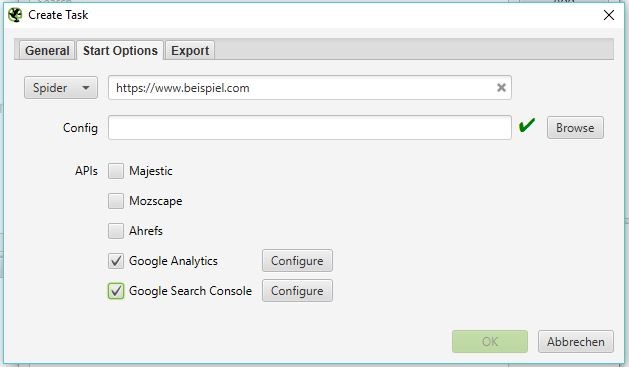Viewport: 629px width, 367px height.
Task: Configure Google Search Console settings
Action: click(297, 291)
